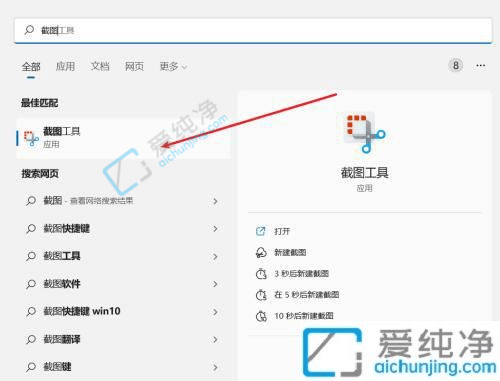Switch to the 应用 tab

coord(65,67)
